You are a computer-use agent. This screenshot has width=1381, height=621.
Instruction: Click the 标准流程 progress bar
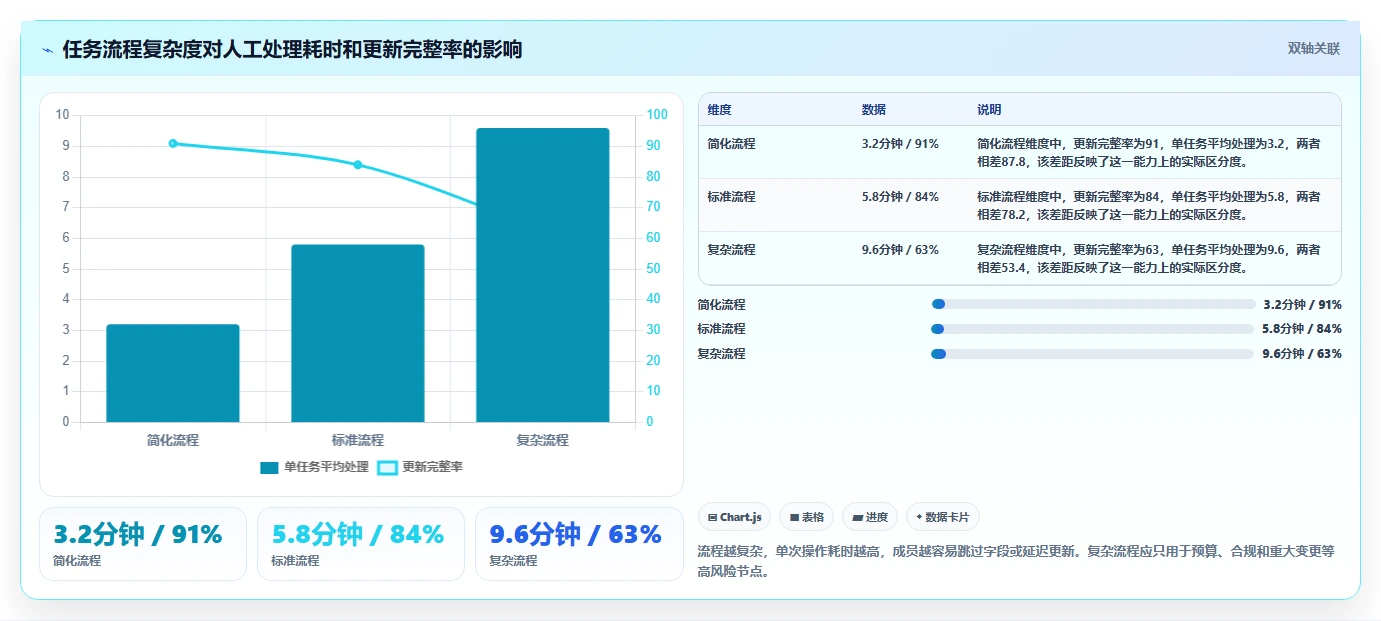pos(1092,329)
